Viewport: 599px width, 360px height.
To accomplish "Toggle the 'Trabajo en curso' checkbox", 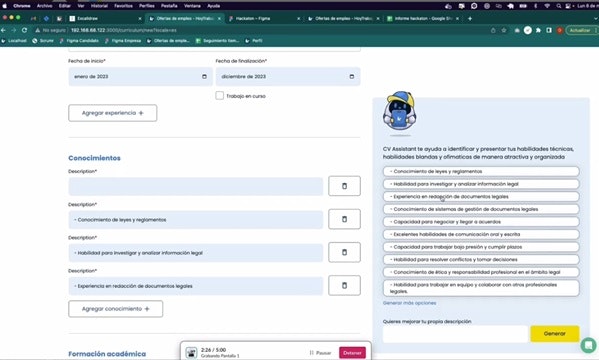I will tap(219, 96).
